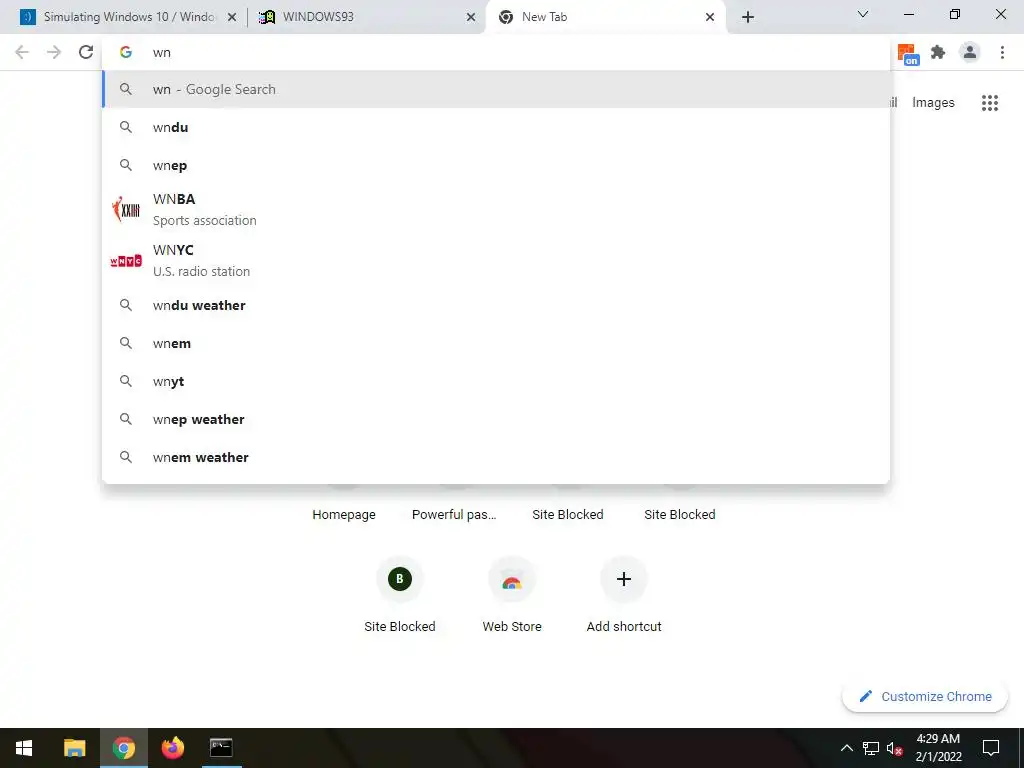Choose the 'wnep weather' suggestion
1024x768 pixels.
pos(496,419)
